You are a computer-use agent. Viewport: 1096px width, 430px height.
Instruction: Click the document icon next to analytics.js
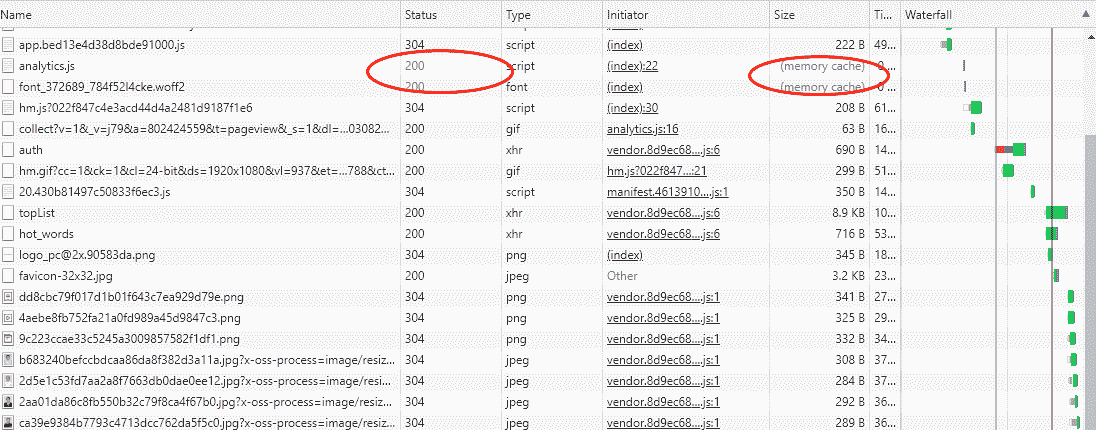pyautogui.click(x=8, y=66)
